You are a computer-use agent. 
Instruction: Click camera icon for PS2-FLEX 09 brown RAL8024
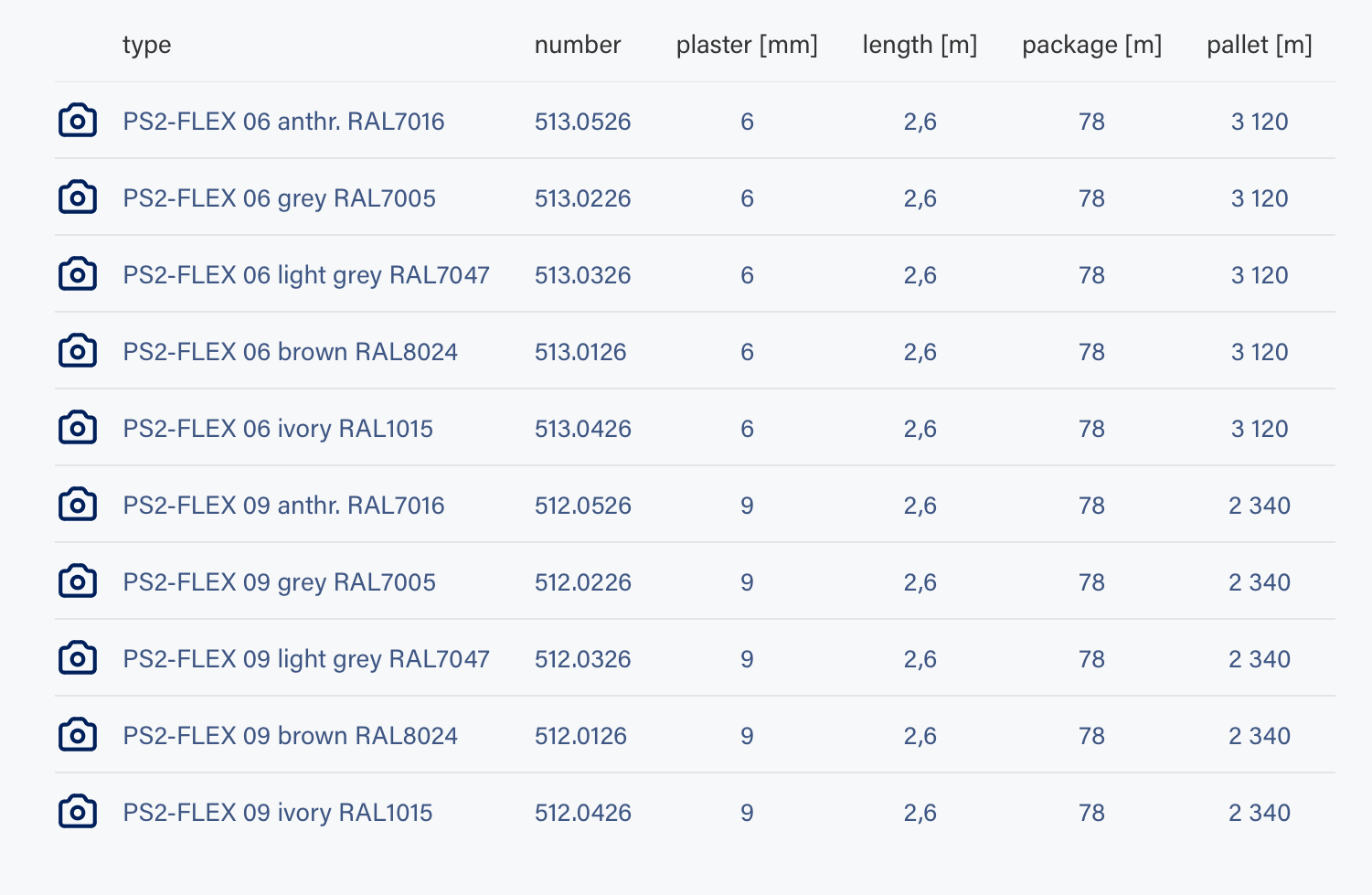(x=78, y=735)
